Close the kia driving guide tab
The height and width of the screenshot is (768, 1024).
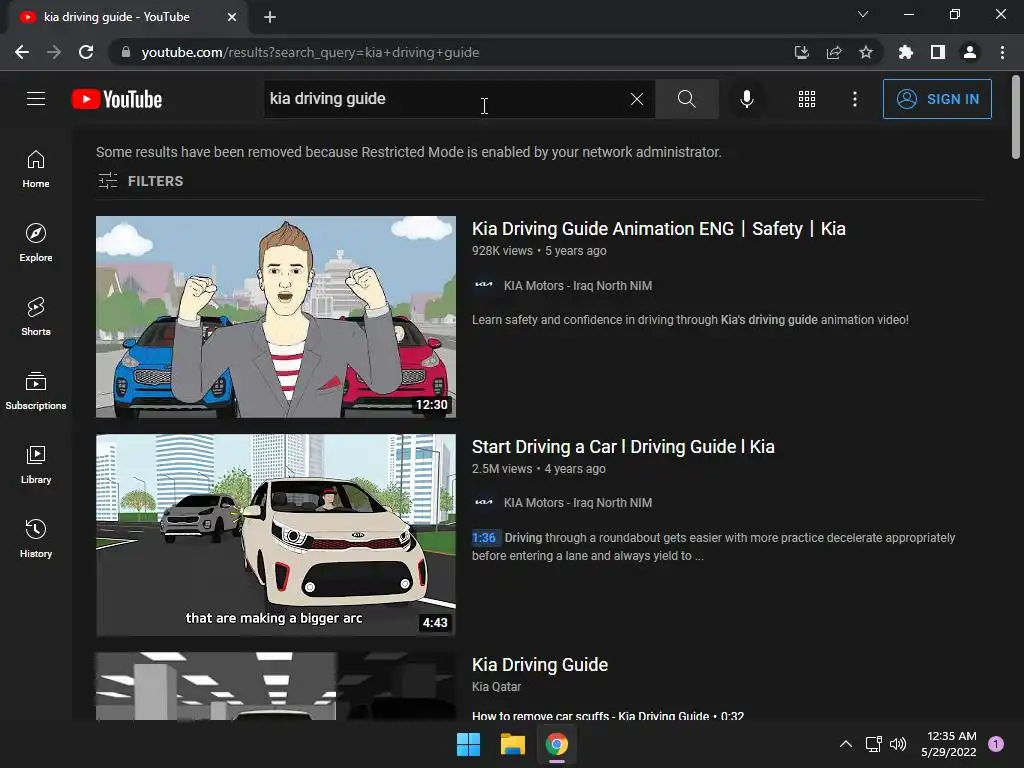tap(232, 17)
